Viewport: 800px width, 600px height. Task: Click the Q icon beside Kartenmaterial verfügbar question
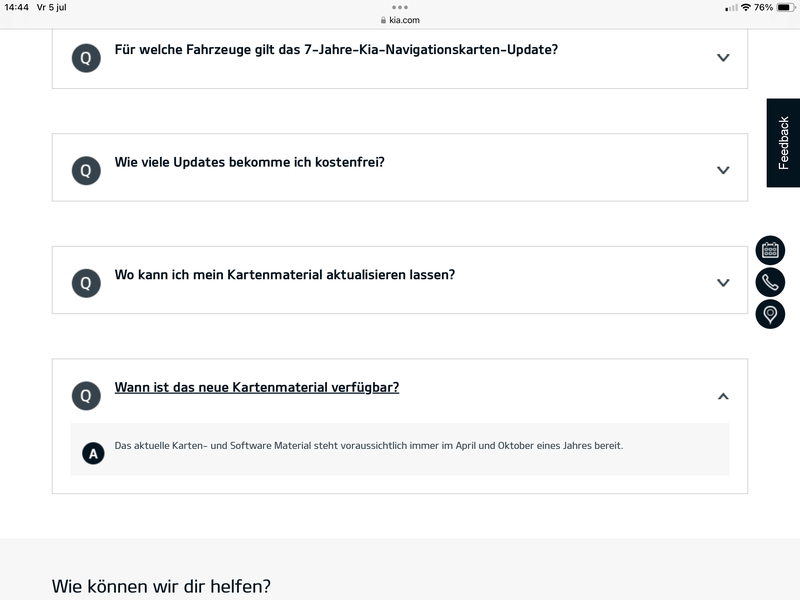coord(86,396)
